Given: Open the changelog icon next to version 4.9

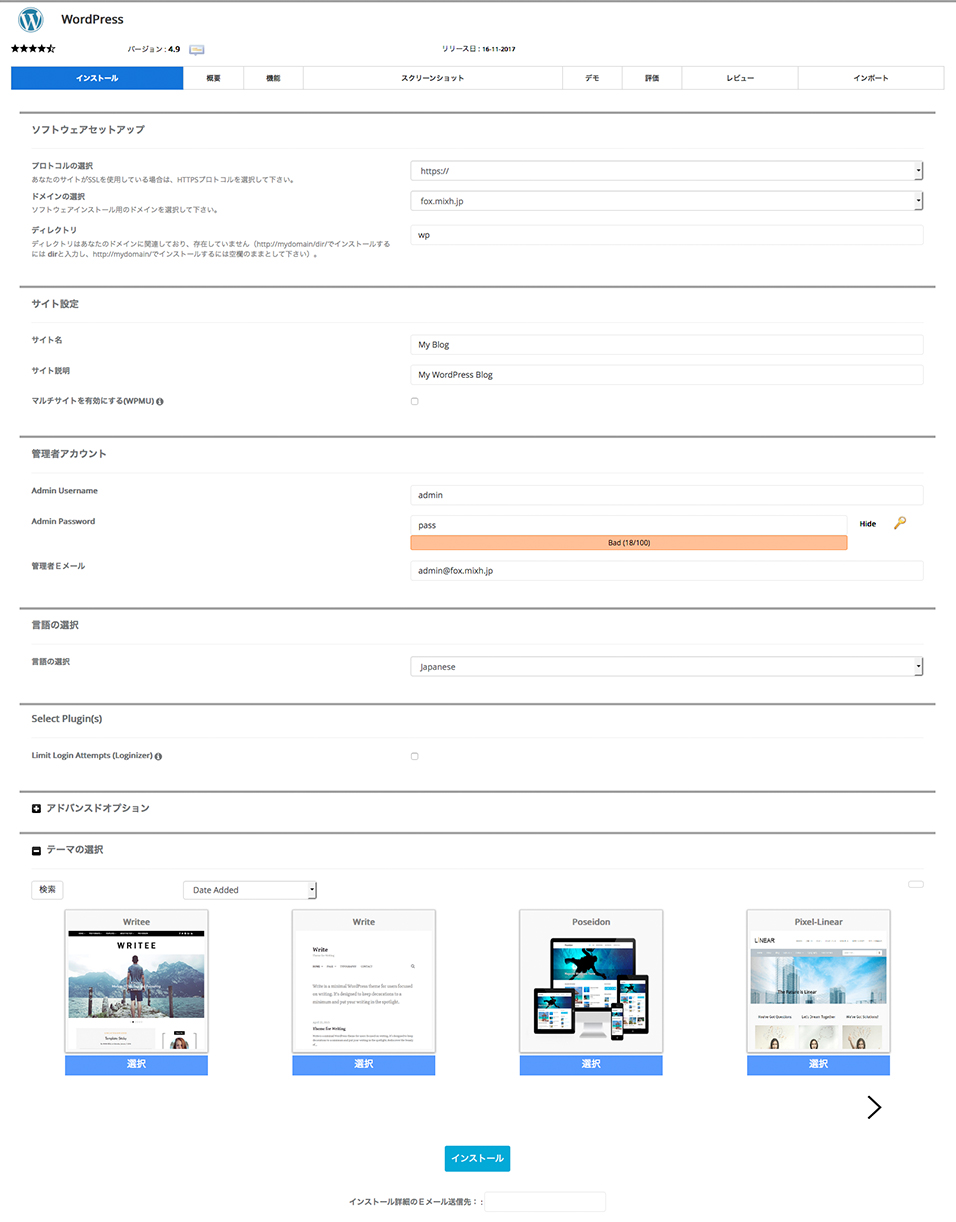Looking at the screenshot, I should (x=196, y=47).
